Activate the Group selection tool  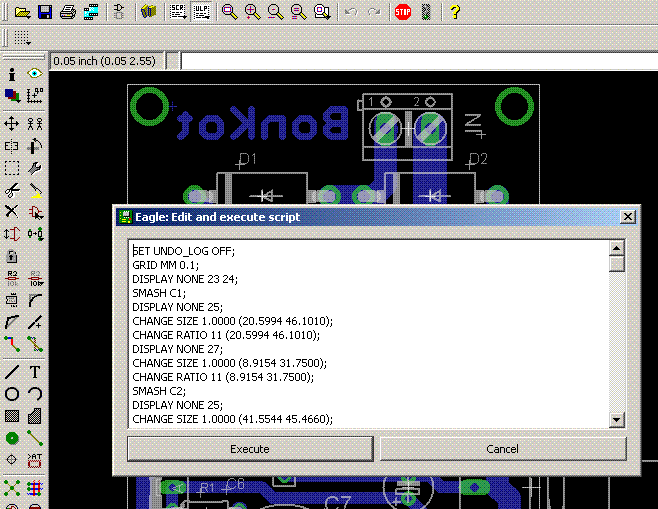coord(12,168)
